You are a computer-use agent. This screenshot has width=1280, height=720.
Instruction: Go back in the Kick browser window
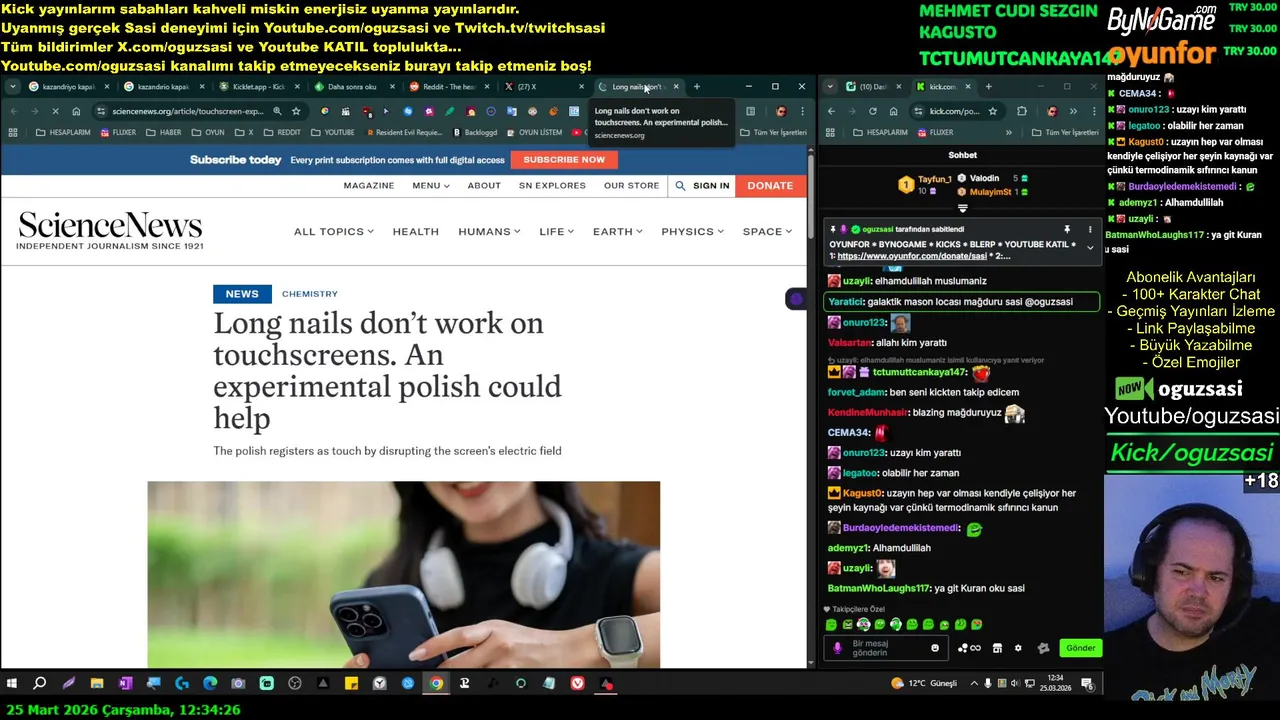(831, 111)
